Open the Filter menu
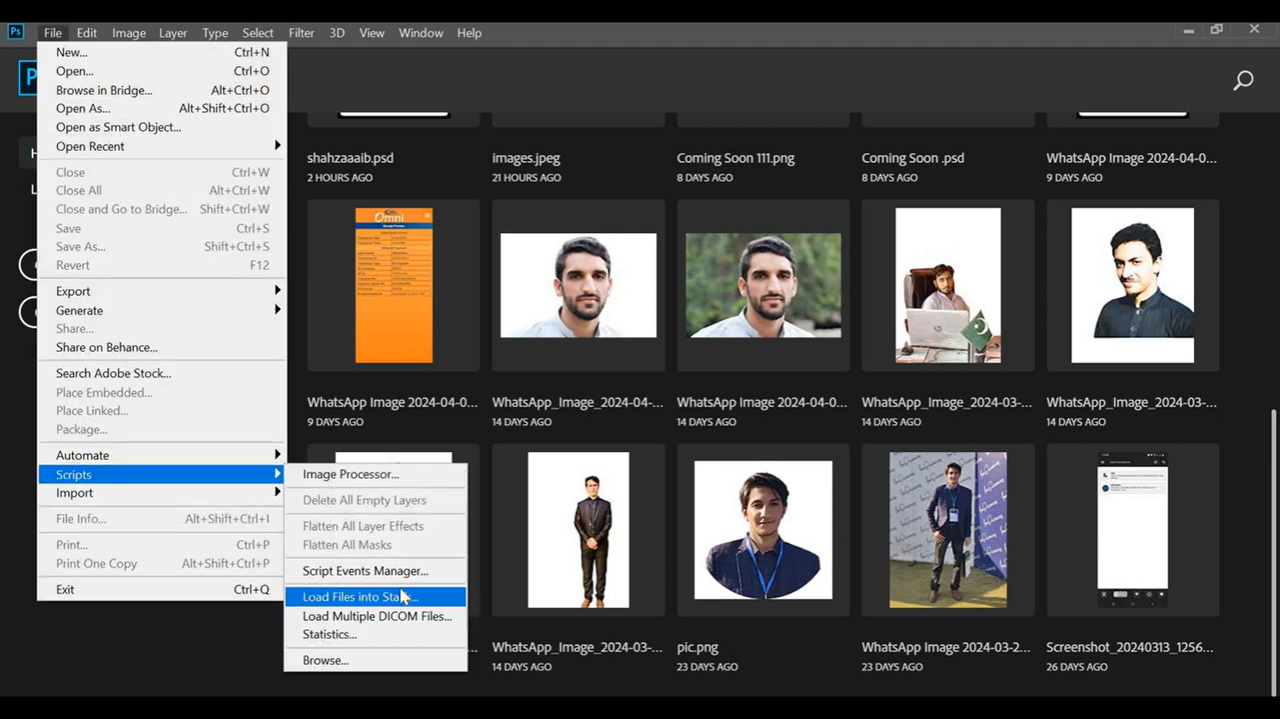 pos(301,33)
